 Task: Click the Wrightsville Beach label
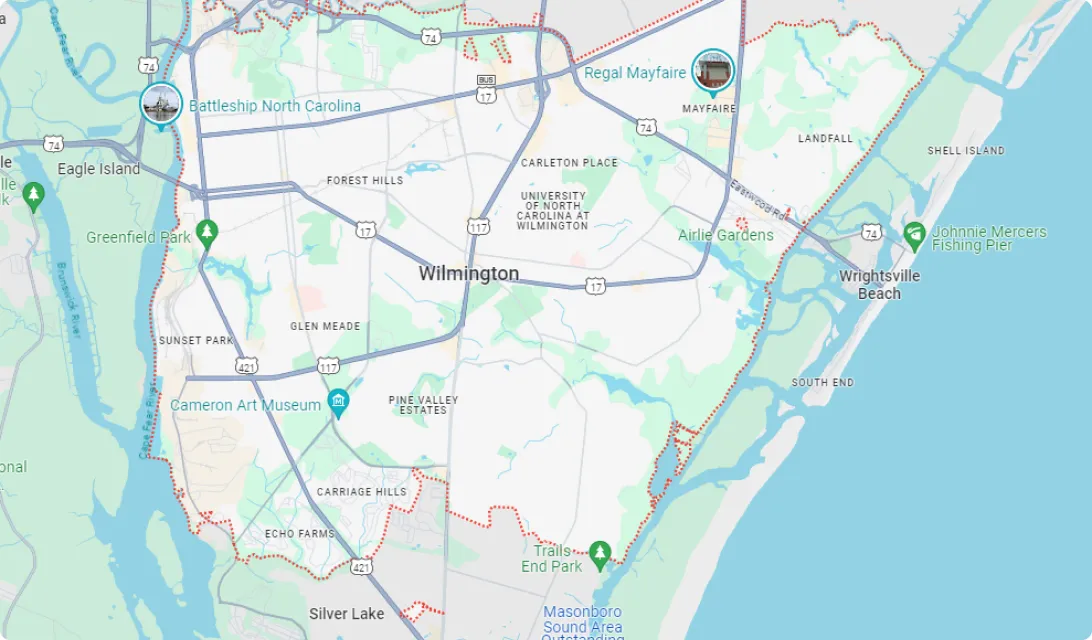(x=879, y=284)
